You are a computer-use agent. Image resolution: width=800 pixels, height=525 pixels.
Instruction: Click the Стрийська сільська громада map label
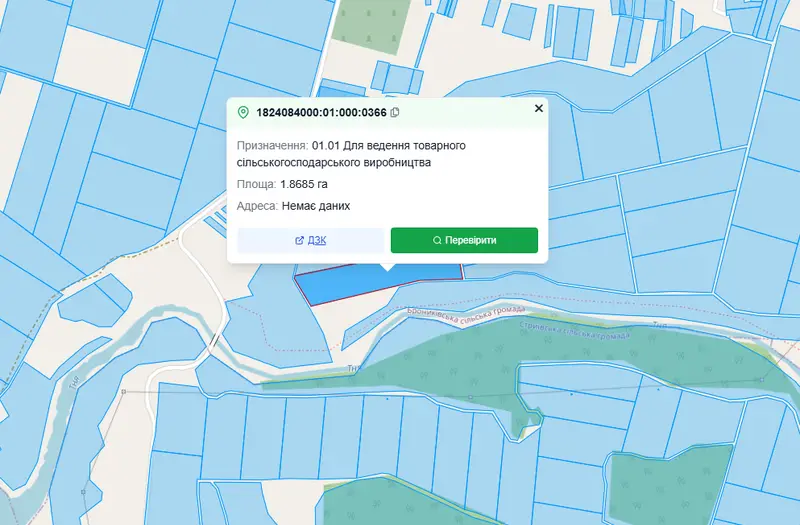point(574,329)
